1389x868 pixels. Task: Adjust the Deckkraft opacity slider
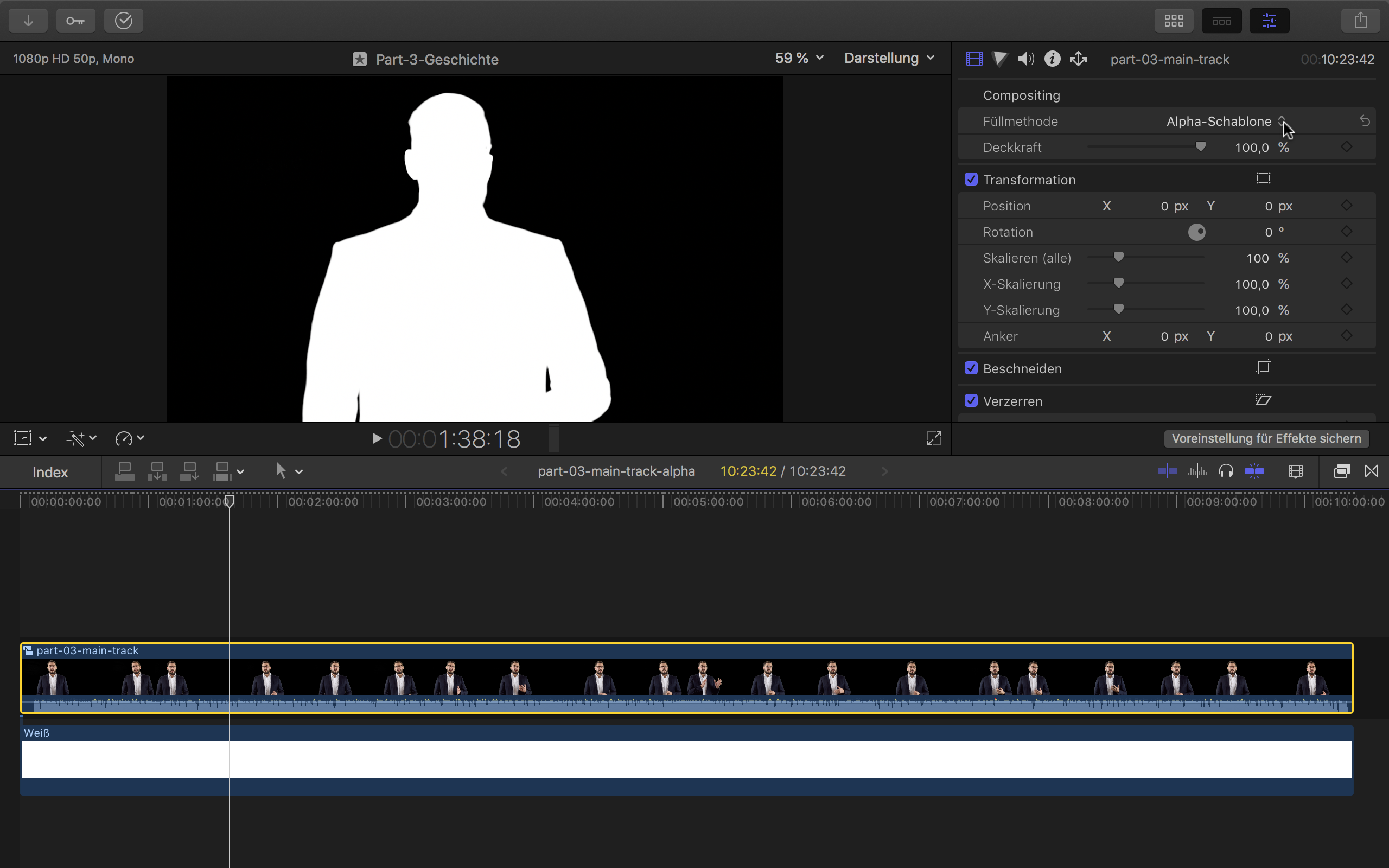(1200, 147)
